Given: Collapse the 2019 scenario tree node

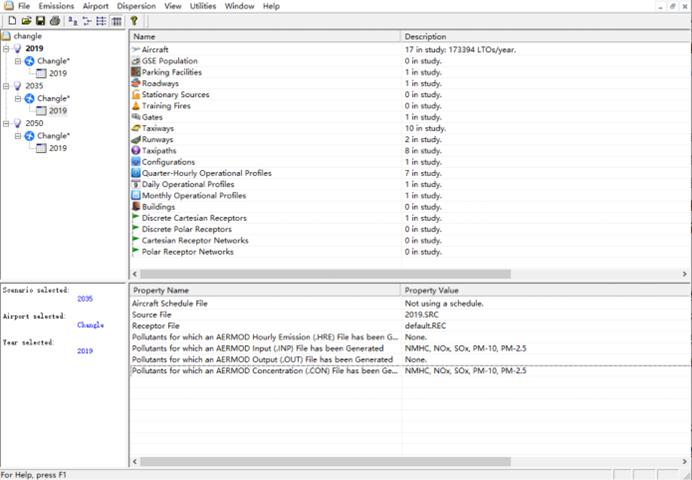Looking at the screenshot, I should 6,48.
